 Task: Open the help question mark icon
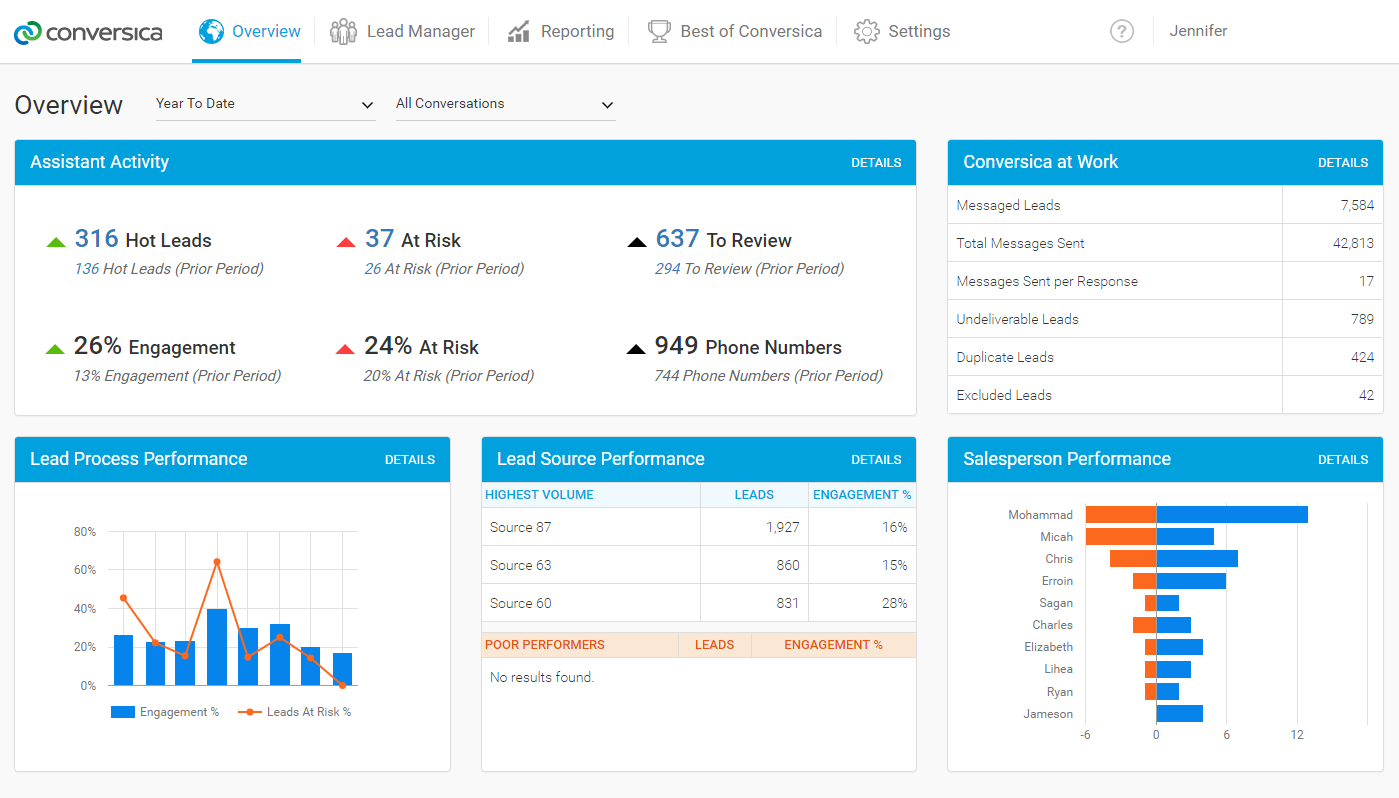click(x=1122, y=31)
